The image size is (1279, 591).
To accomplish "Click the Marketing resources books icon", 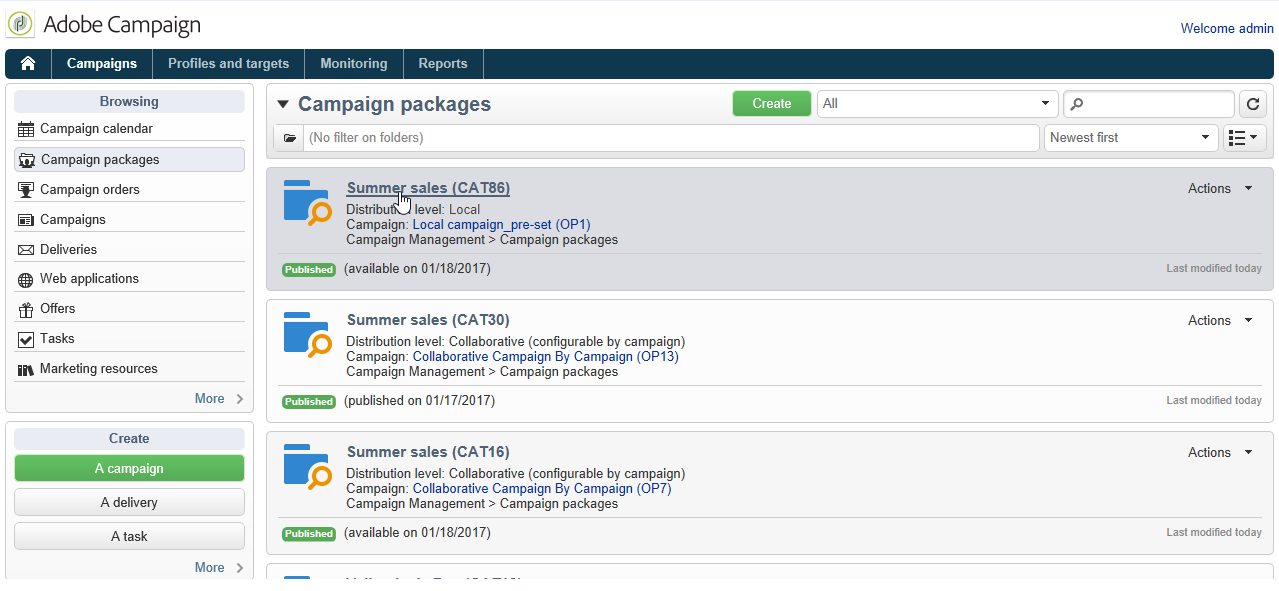I will 26,370.
